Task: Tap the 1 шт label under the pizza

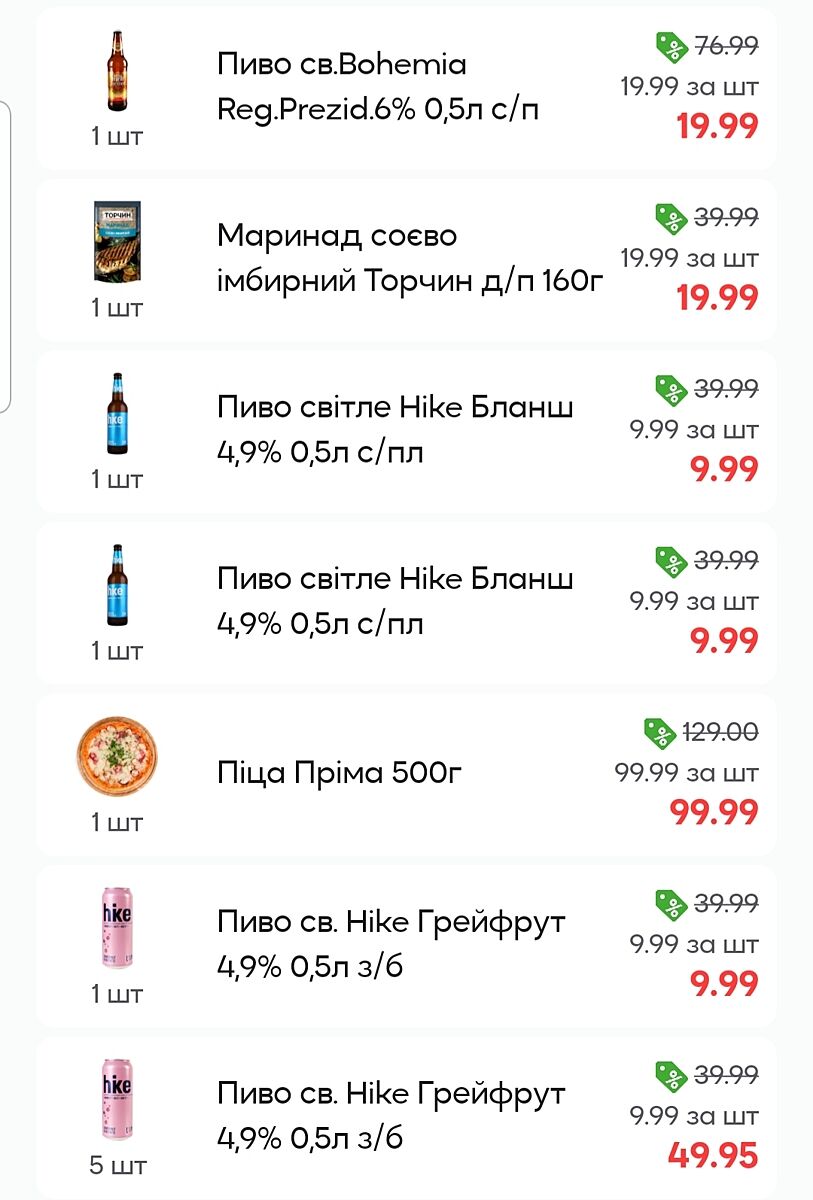Action: pyautogui.click(x=118, y=822)
